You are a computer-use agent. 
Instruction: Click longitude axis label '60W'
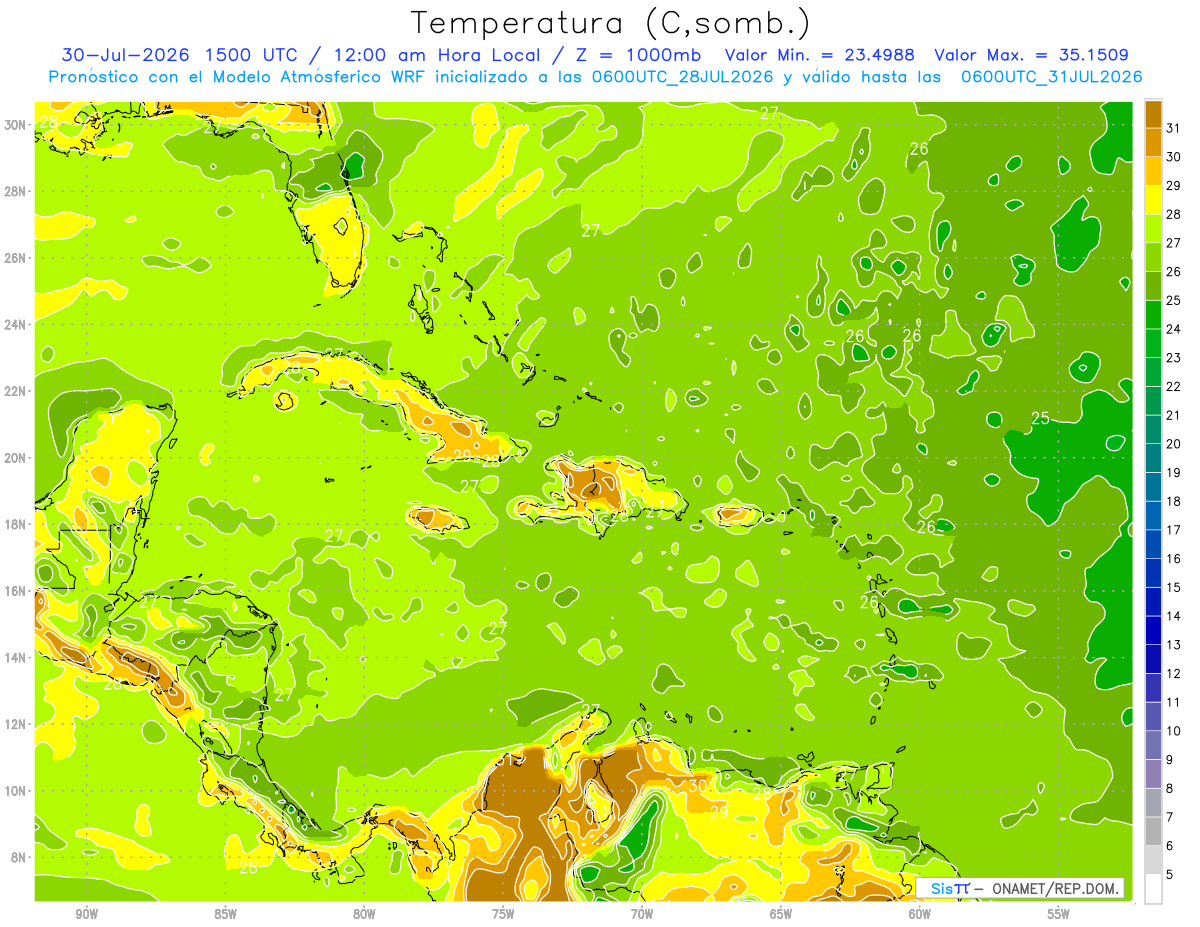coord(920,914)
